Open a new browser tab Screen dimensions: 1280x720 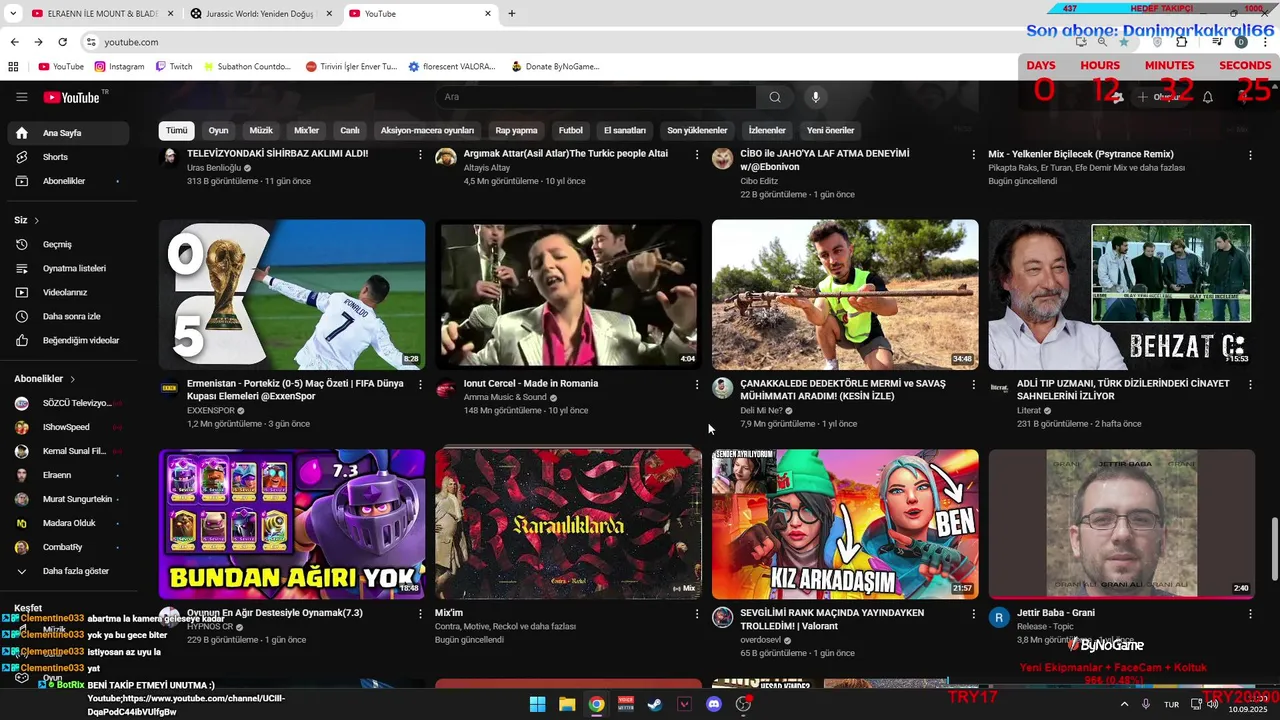point(512,14)
